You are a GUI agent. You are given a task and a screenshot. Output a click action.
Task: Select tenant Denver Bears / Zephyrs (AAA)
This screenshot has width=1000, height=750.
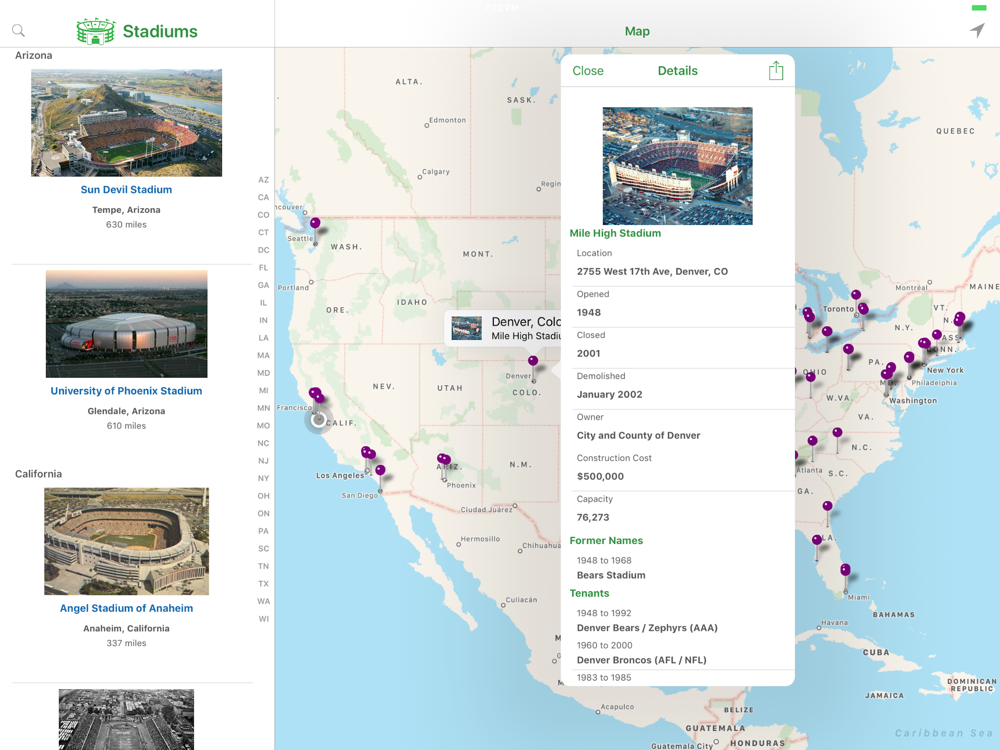tap(647, 628)
